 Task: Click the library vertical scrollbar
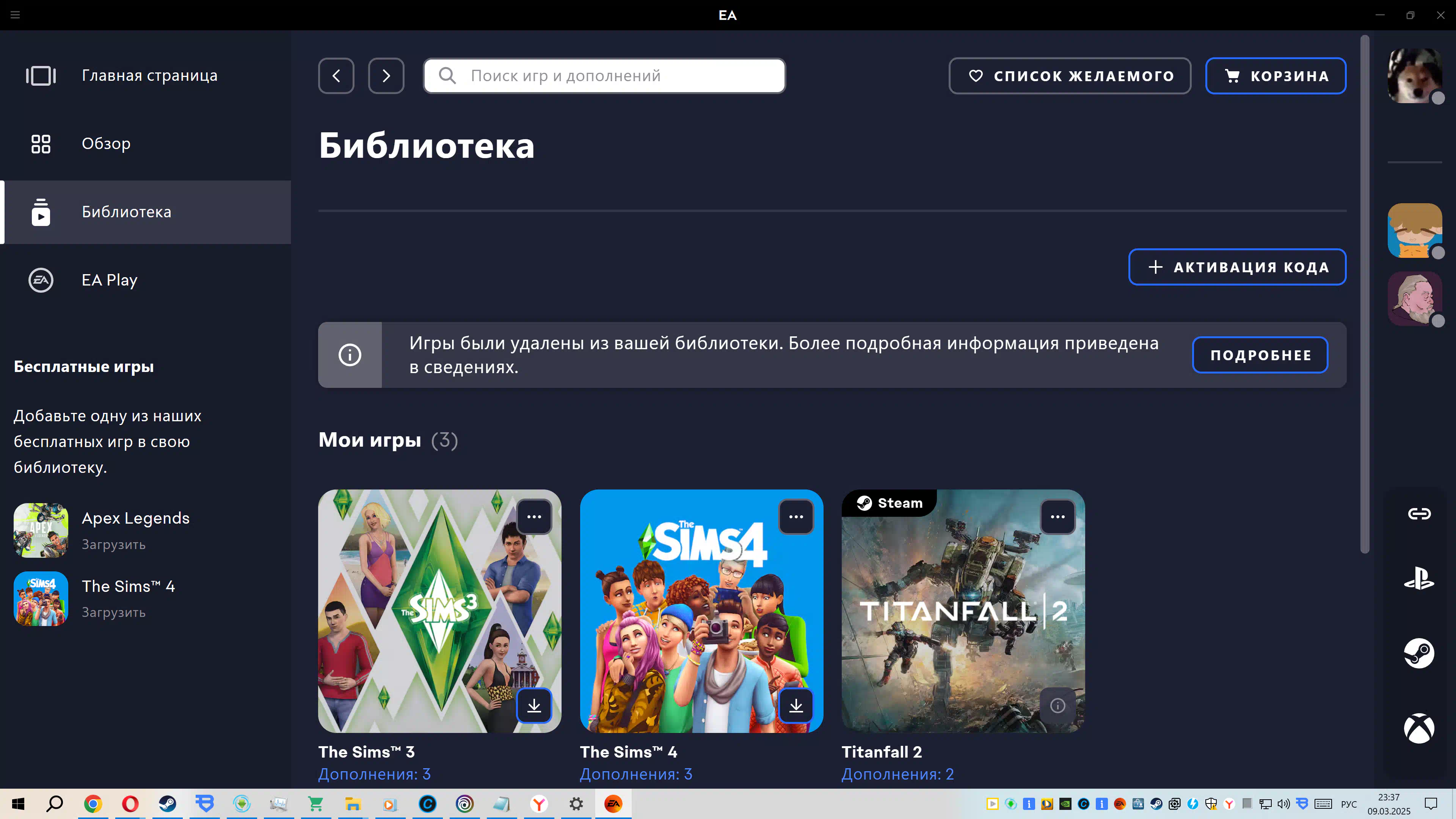(1365, 294)
